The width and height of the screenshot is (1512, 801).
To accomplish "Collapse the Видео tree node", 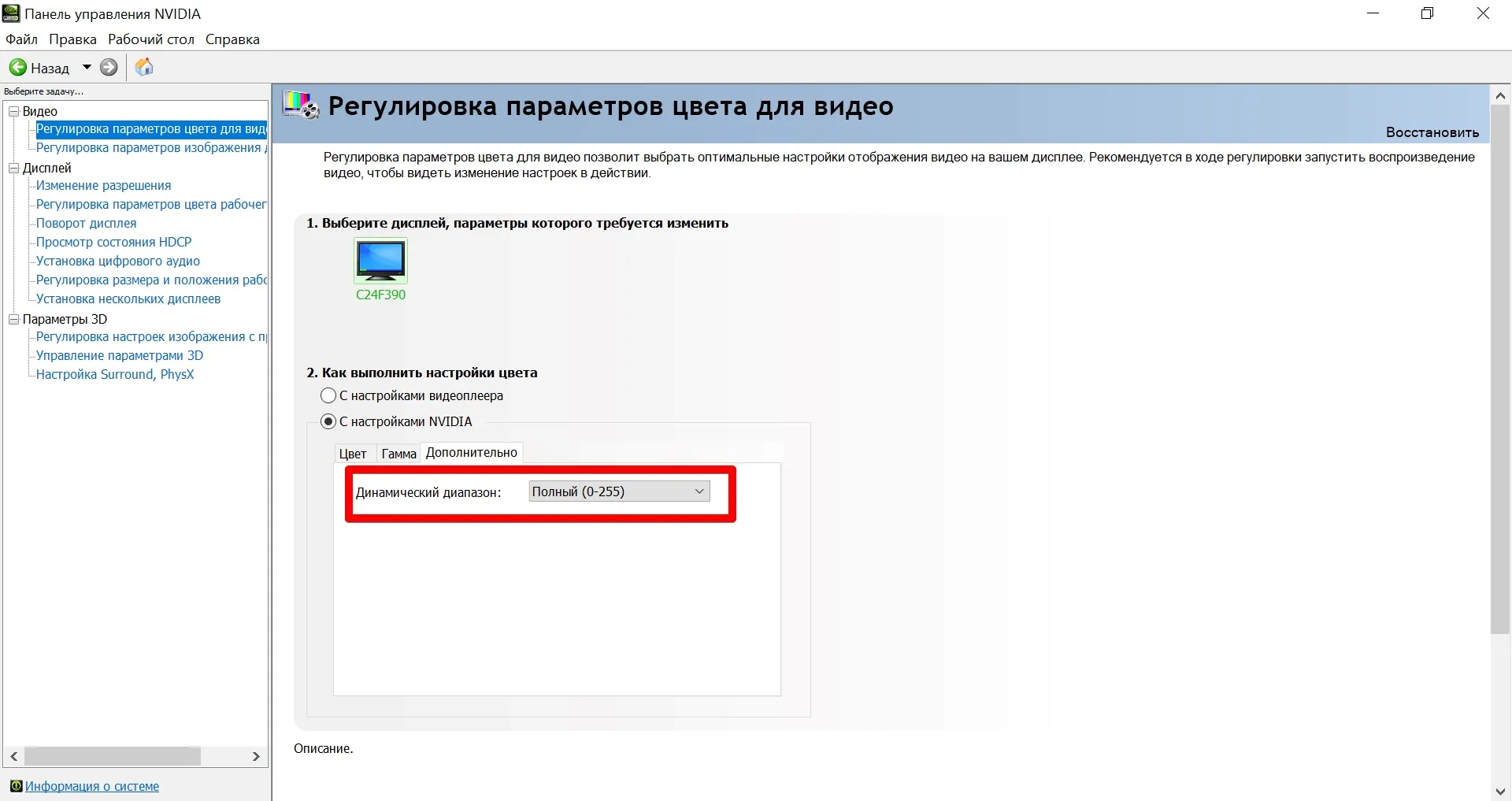I will [x=13, y=111].
